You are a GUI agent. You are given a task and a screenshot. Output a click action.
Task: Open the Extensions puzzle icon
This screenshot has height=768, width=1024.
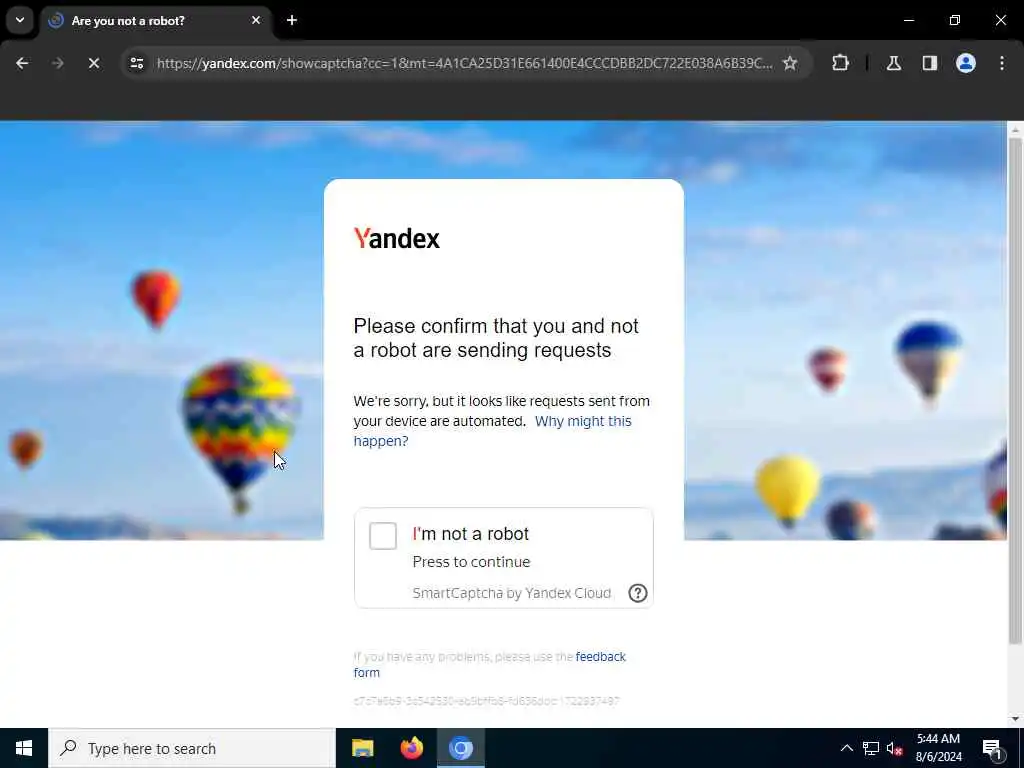coord(840,63)
